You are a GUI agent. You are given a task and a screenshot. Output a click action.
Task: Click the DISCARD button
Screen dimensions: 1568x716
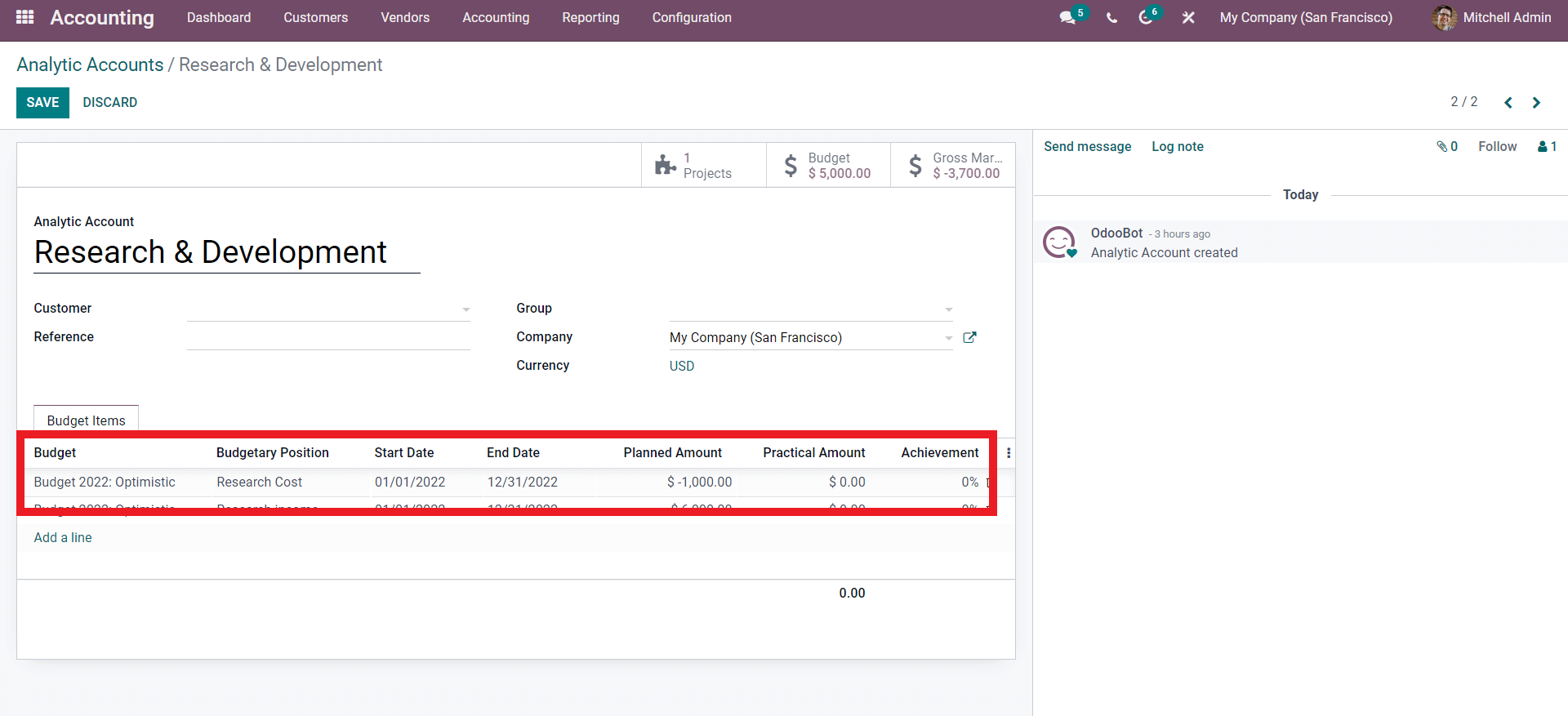click(110, 103)
